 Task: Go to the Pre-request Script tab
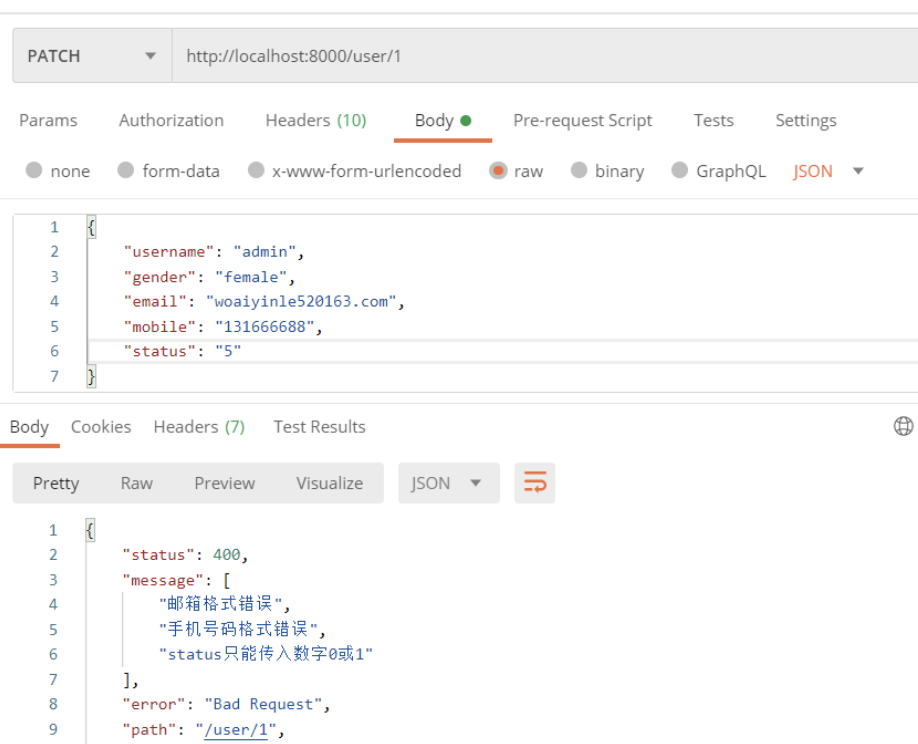click(x=582, y=120)
